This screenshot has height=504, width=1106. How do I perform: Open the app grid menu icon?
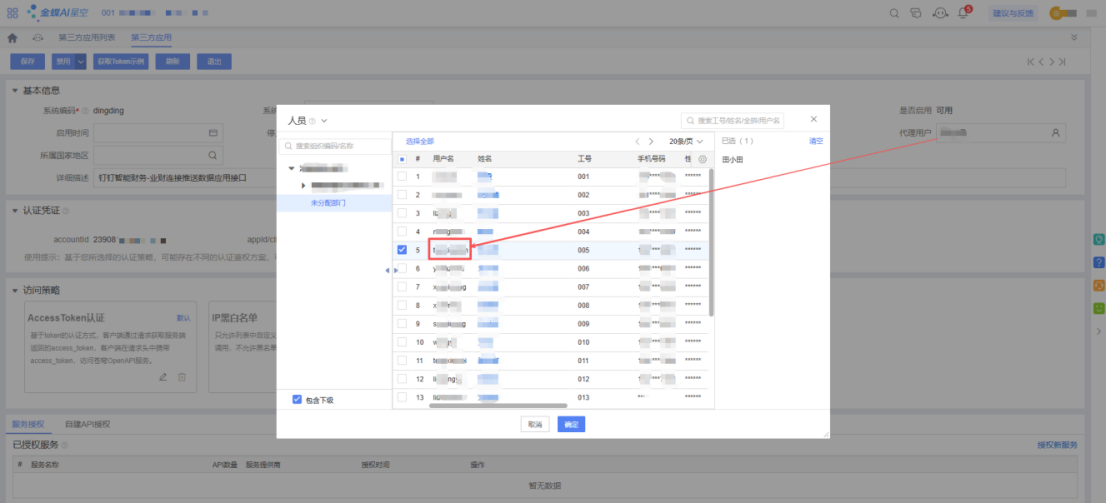(12, 13)
